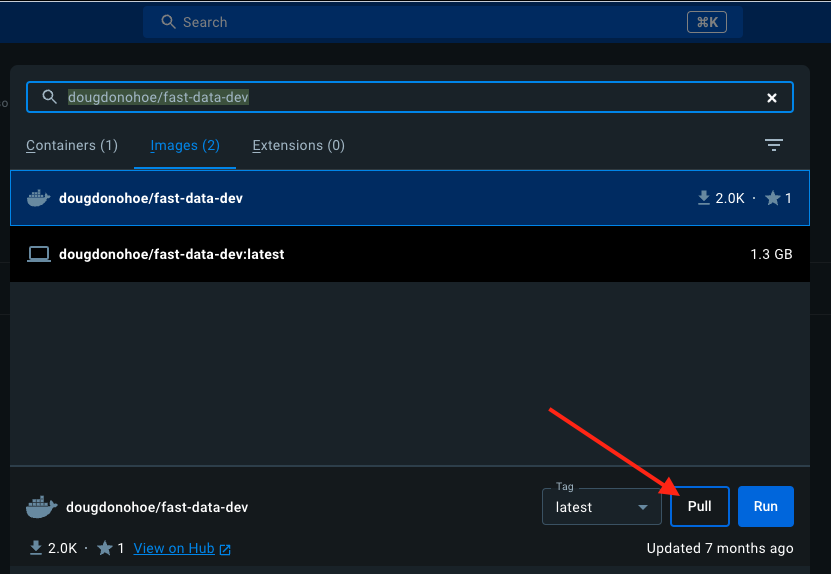Click the external link icon after View on Hub
The width and height of the screenshot is (831, 574).
click(x=225, y=550)
